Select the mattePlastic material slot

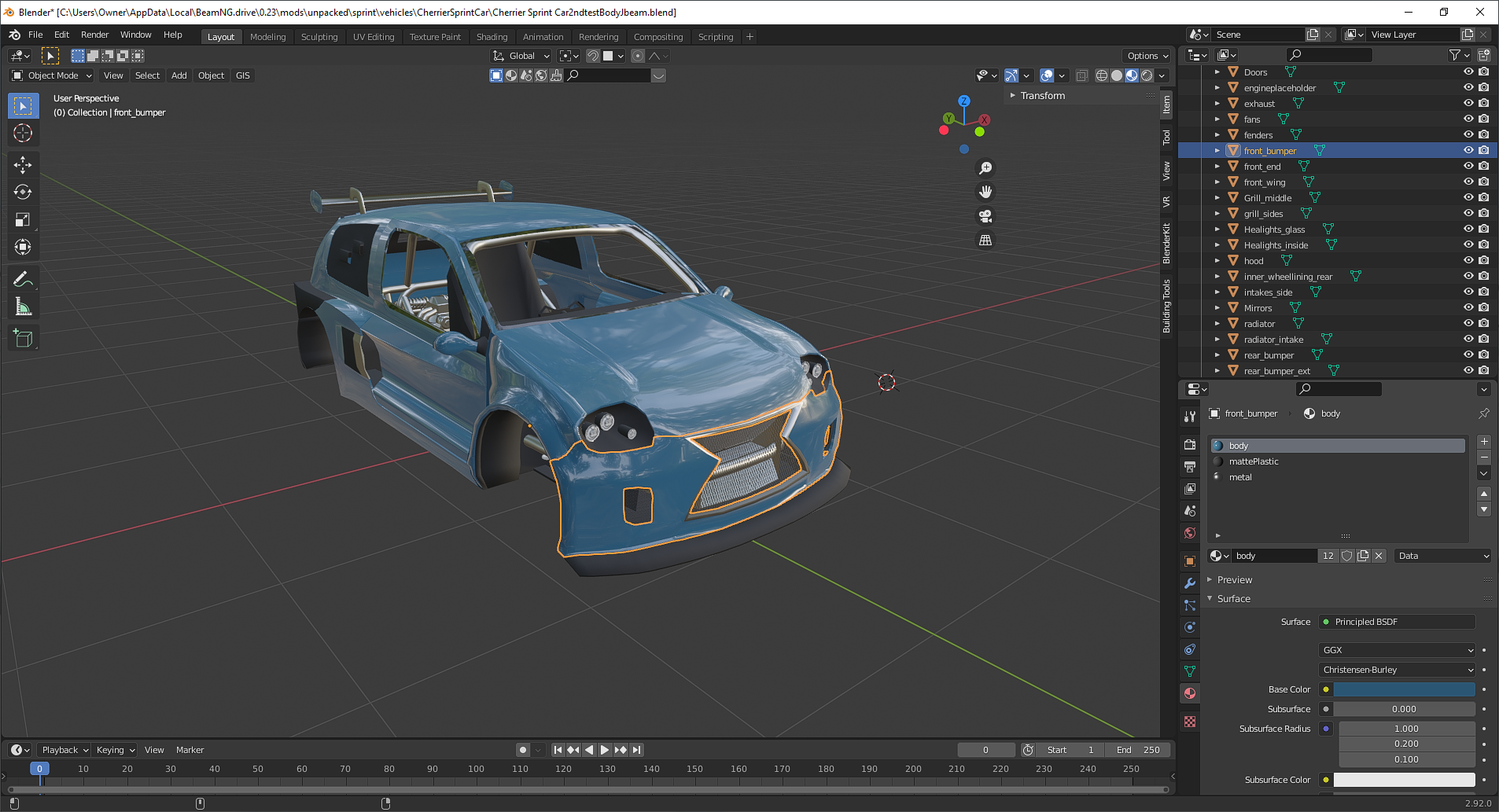(x=1254, y=461)
